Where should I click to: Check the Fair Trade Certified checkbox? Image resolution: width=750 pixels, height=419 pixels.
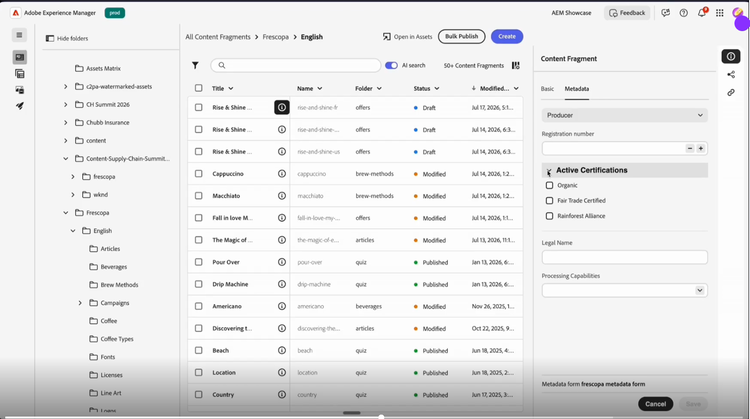tap(549, 200)
